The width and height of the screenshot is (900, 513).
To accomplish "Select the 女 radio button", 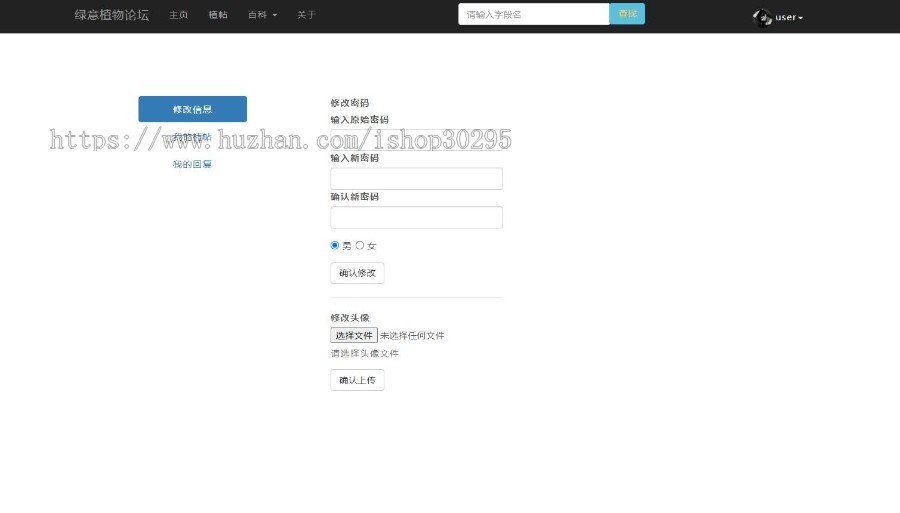I will tap(360, 245).
